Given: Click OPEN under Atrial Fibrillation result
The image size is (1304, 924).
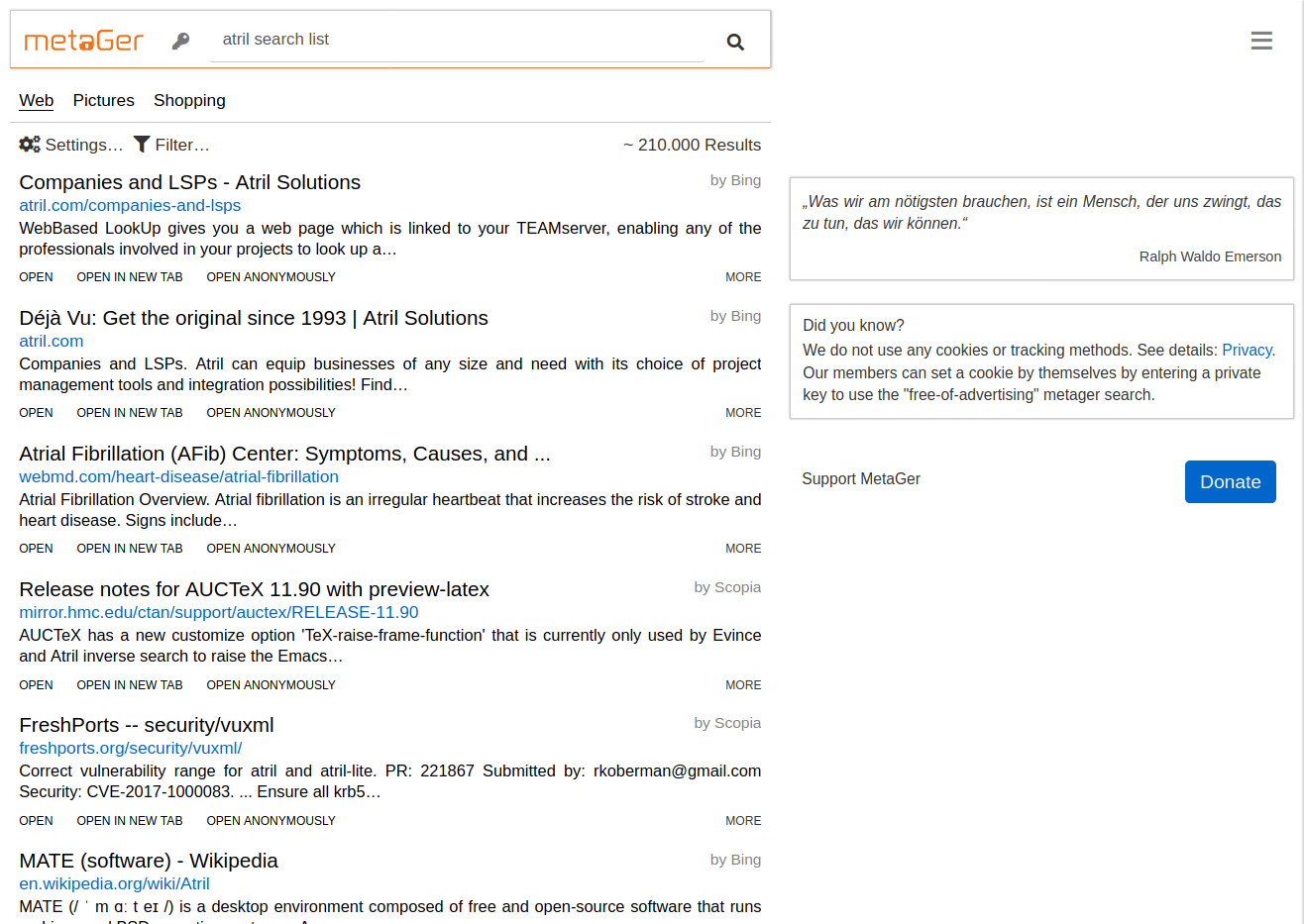Looking at the screenshot, I should click(x=36, y=549).
